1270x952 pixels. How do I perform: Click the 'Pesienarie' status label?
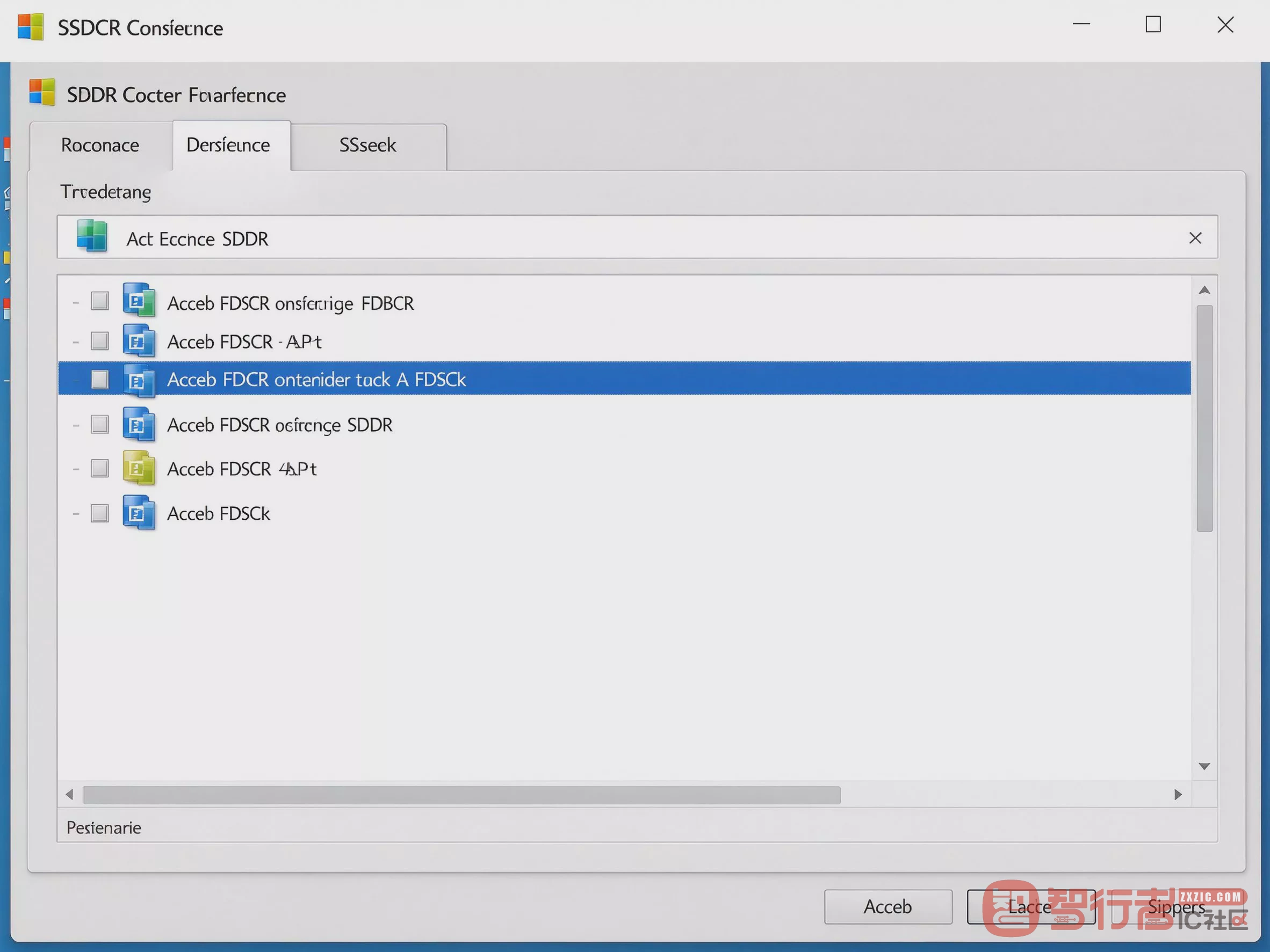click(x=104, y=827)
